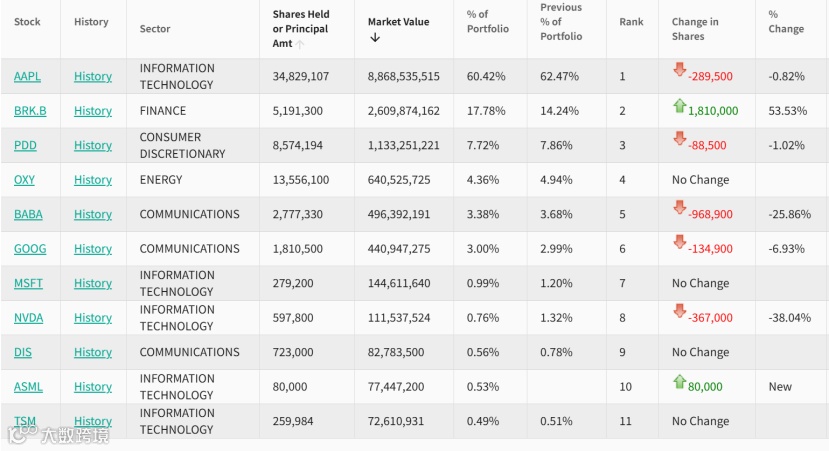The width and height of the screenshot is (829, 451).
Task: Click the green up arrow in BRK.B row
Action: tap(679, 105)
